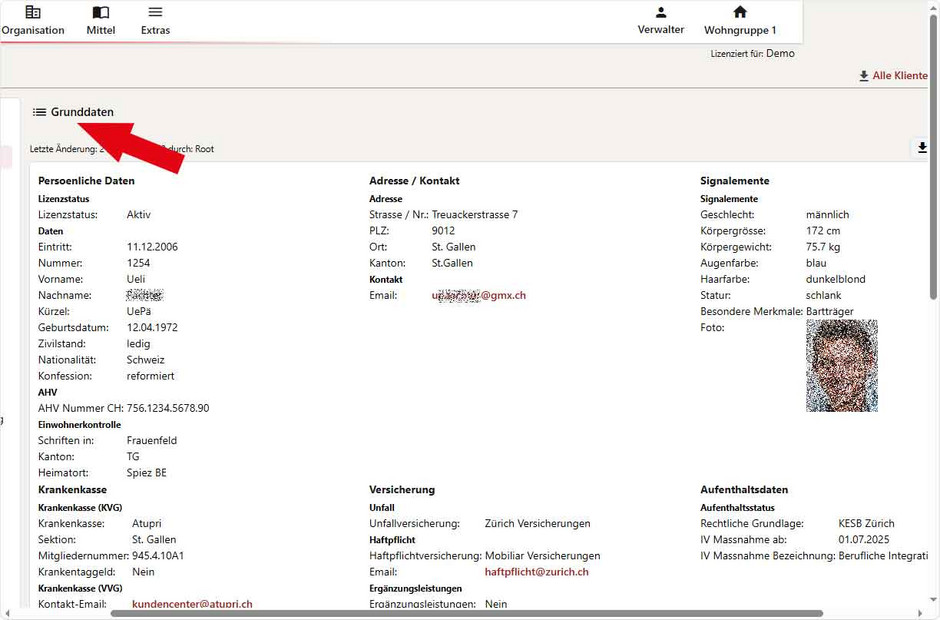Viewport: 940px width, 620px height.
Task: Expand the Versicherung section heading
Action: (402, 489)
